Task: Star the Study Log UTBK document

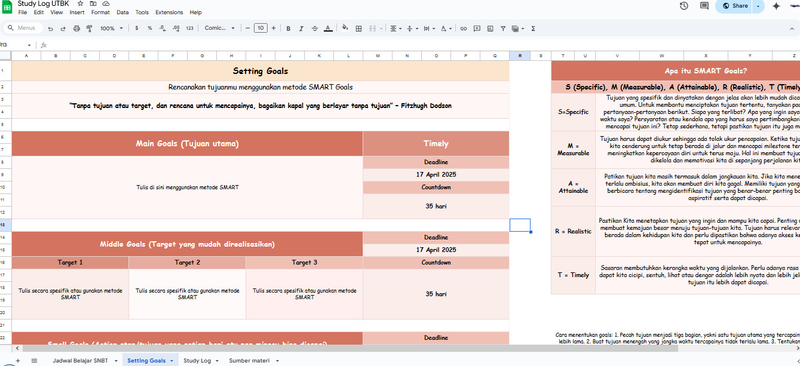Action: pyautogui.click(x=80, y=4)
